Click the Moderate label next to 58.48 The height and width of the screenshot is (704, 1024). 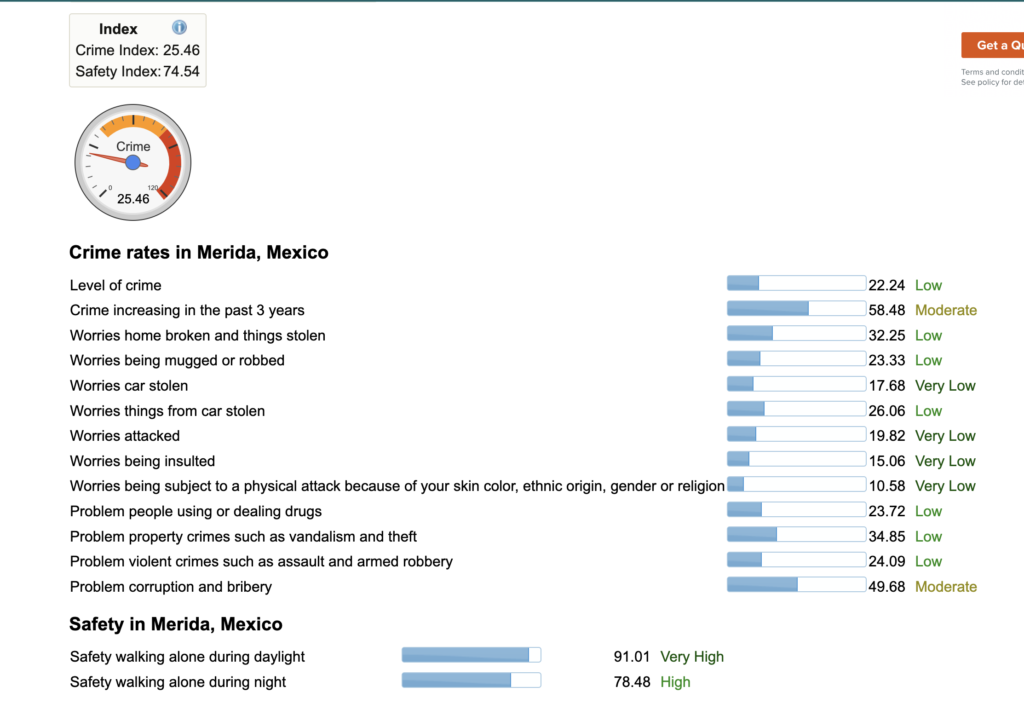point(946,310)
